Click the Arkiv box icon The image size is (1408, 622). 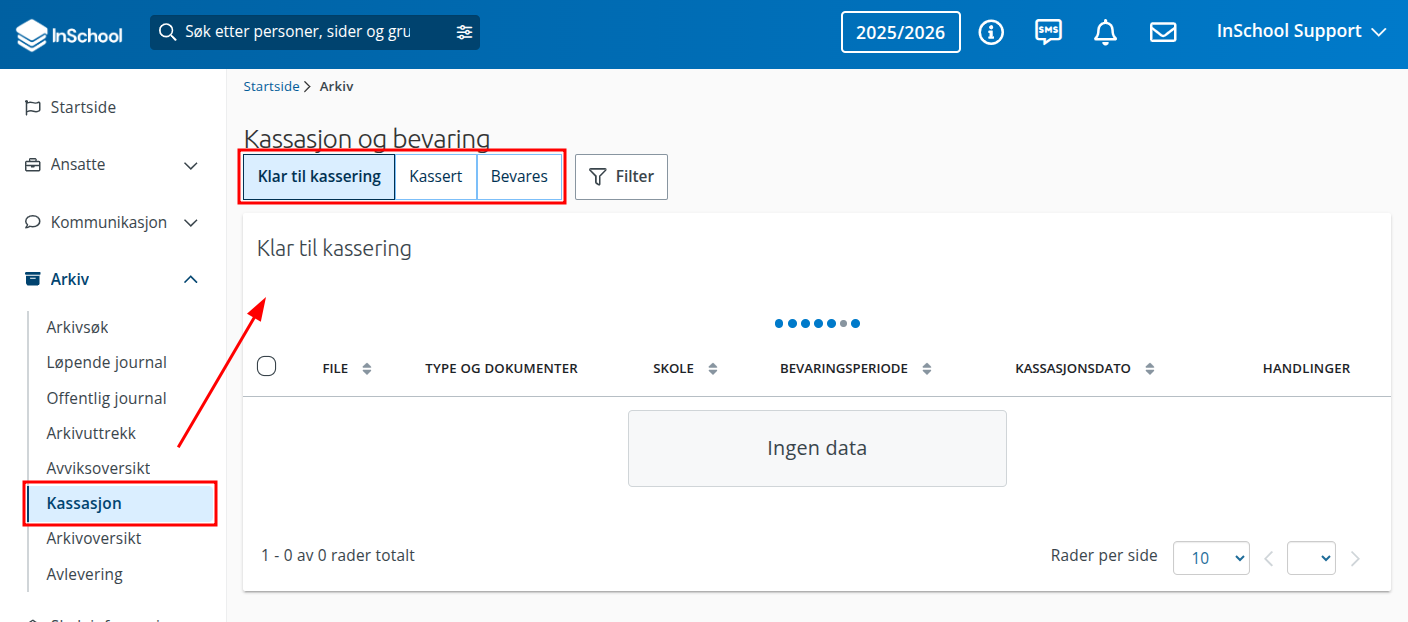(33, 279)
